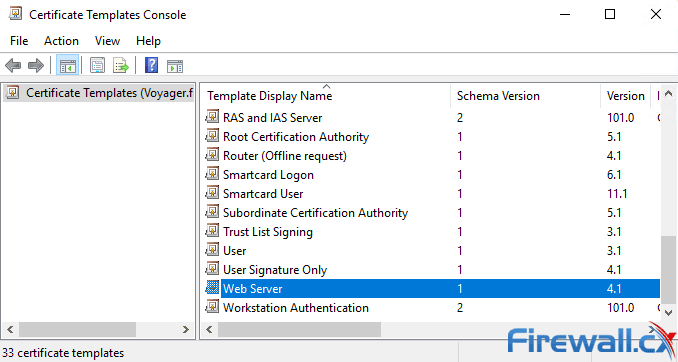This screenshot has width=678, height=362.
Task: Click the tree pane scroll-right arrow
Action: (x=185, y=330)
